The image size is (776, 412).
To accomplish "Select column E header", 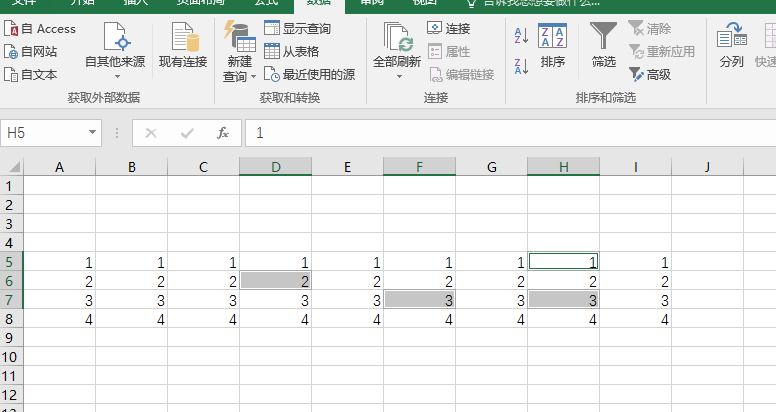I will click(x=347, y=167).
